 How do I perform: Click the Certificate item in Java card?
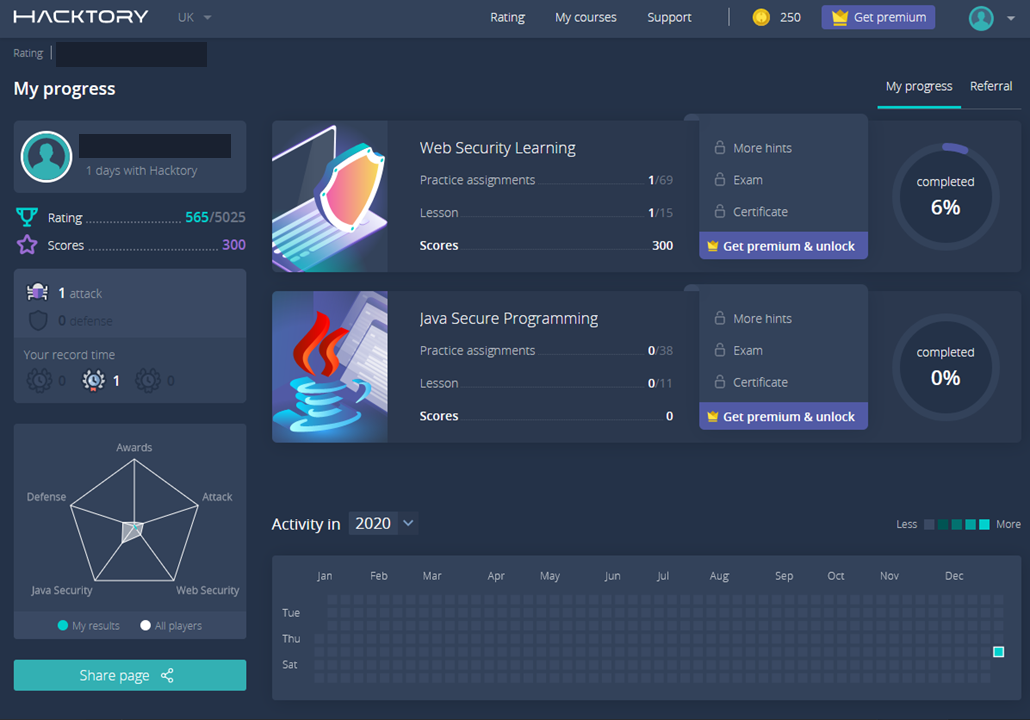tap(760, 382)
